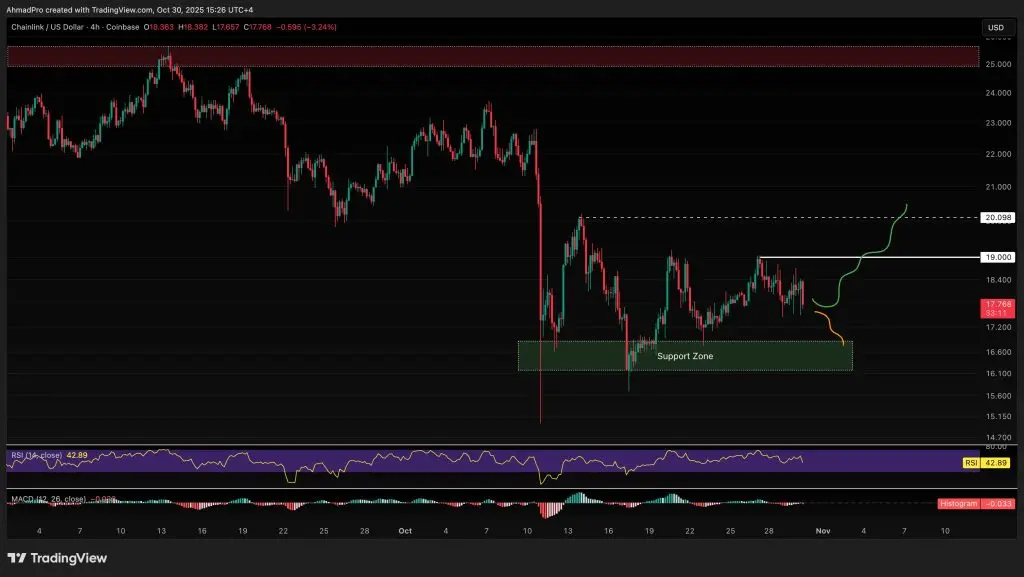Click the TradingView logo

coord(42,556)
